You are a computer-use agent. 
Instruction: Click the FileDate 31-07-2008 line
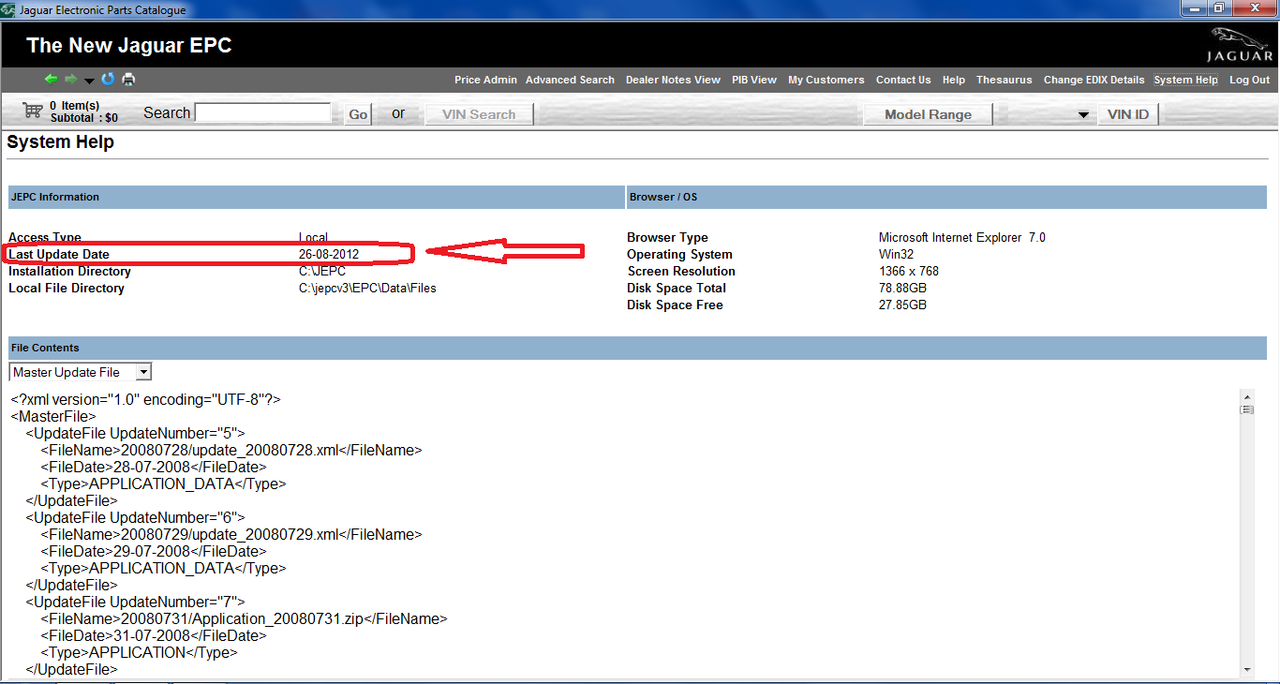(x=154, y=636)
